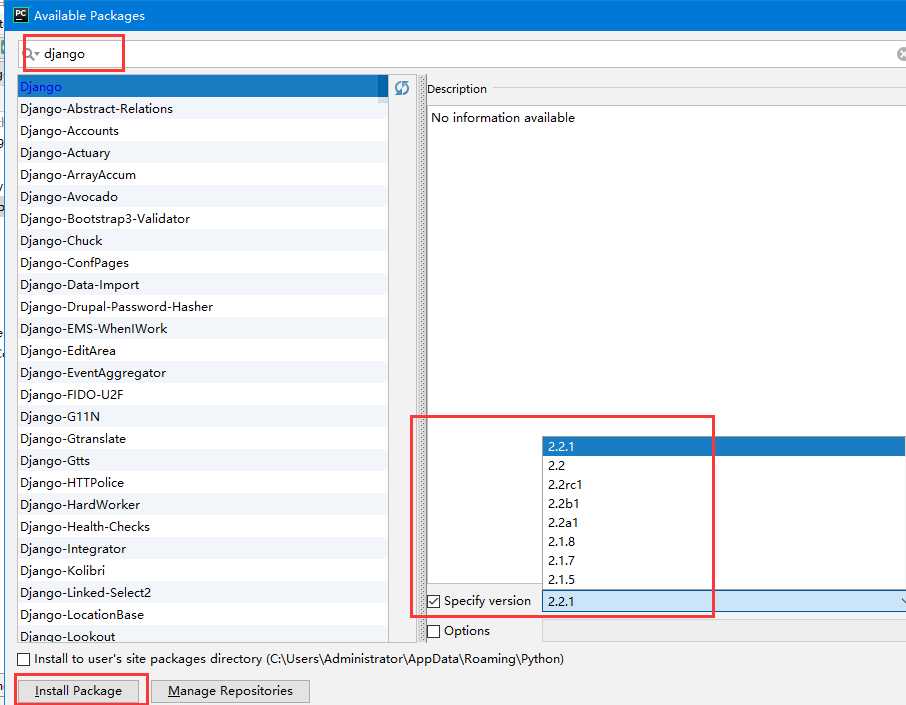Click the PyCharm icon in title bar
This screenshot has height=705, width=906.
click(x=21, y=15)
